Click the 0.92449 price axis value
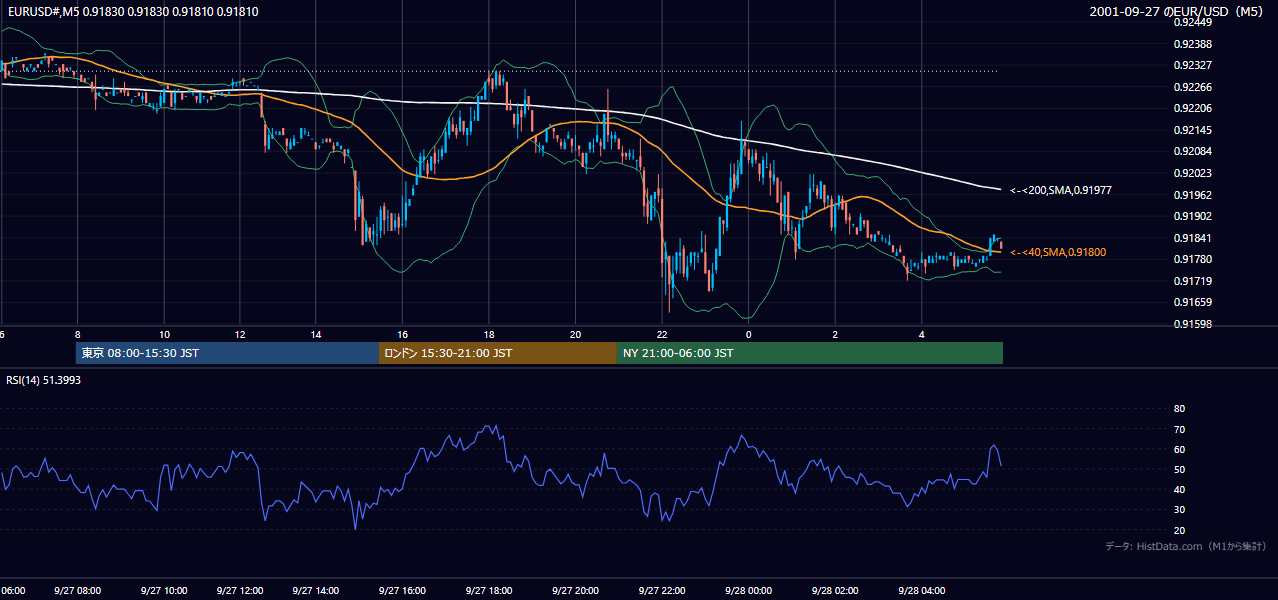Screen dimensions: 1278x600 (1191, 22)
